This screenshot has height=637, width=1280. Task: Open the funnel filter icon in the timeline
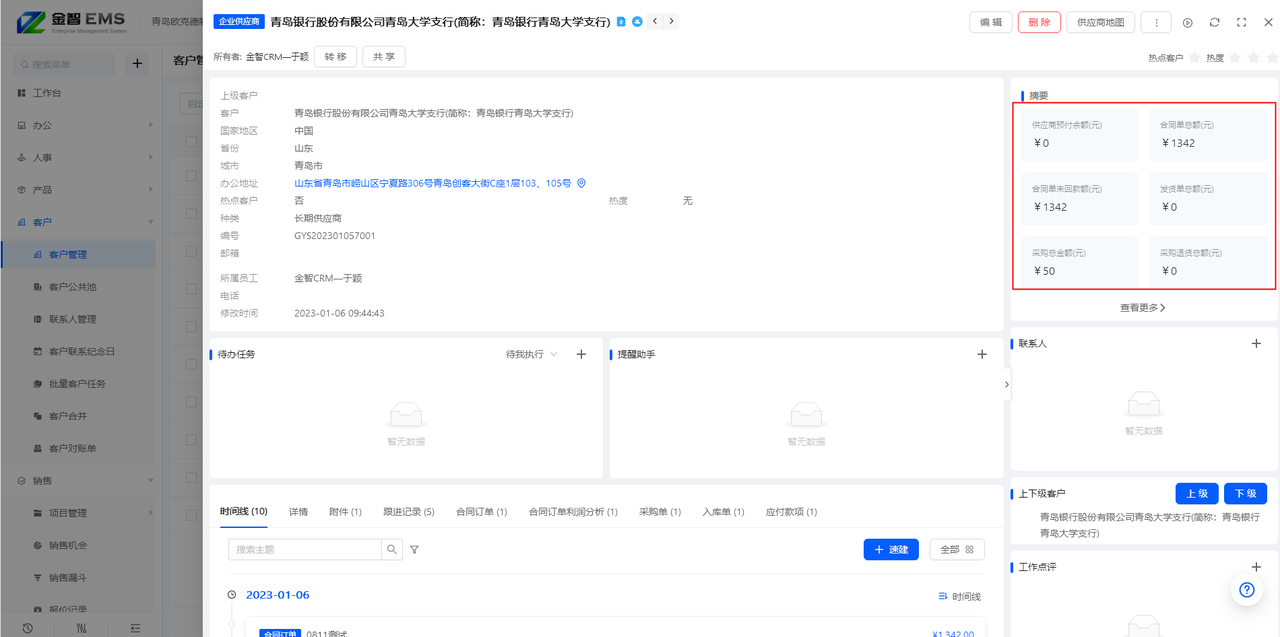pos(414,549)
